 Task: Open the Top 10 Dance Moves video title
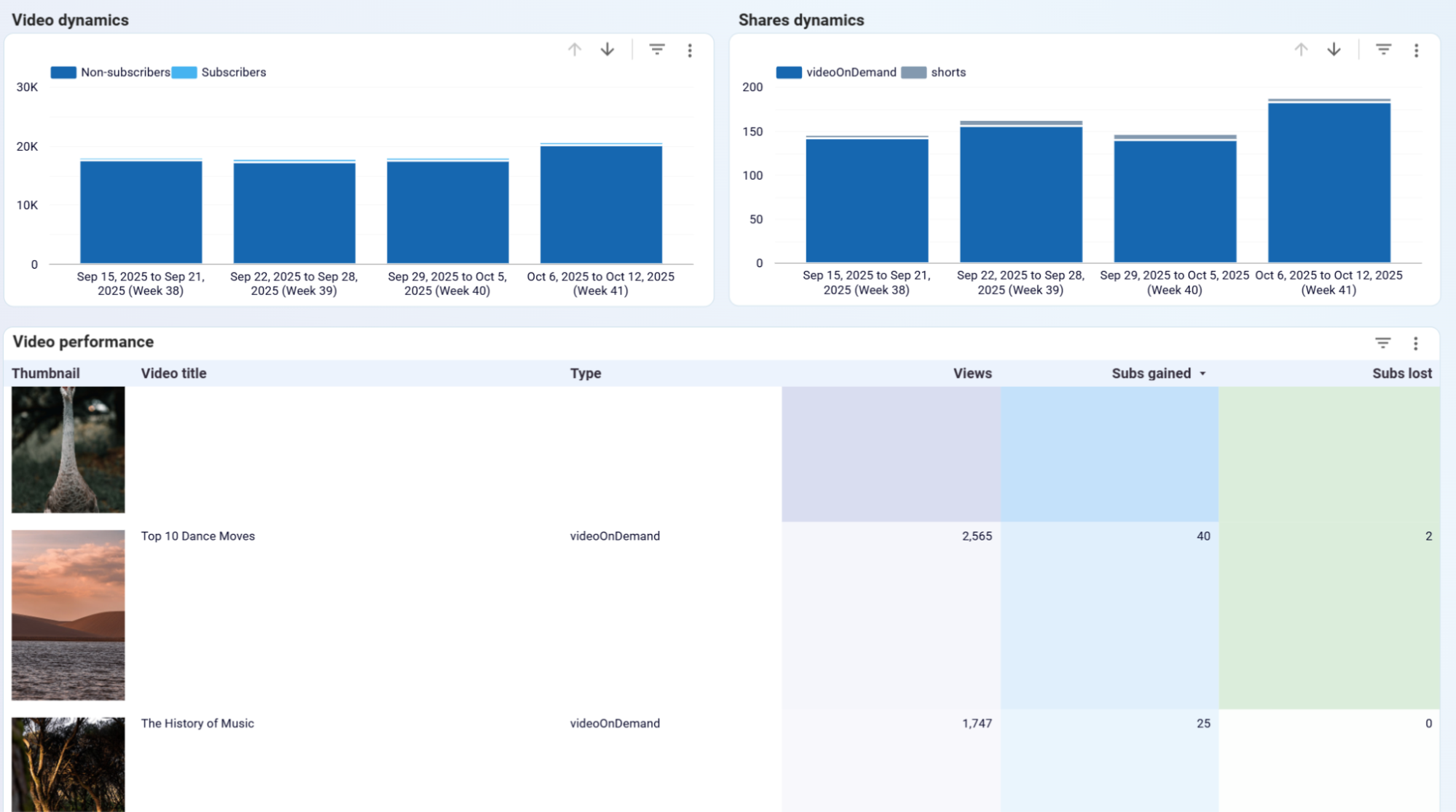tap(198, 536)
